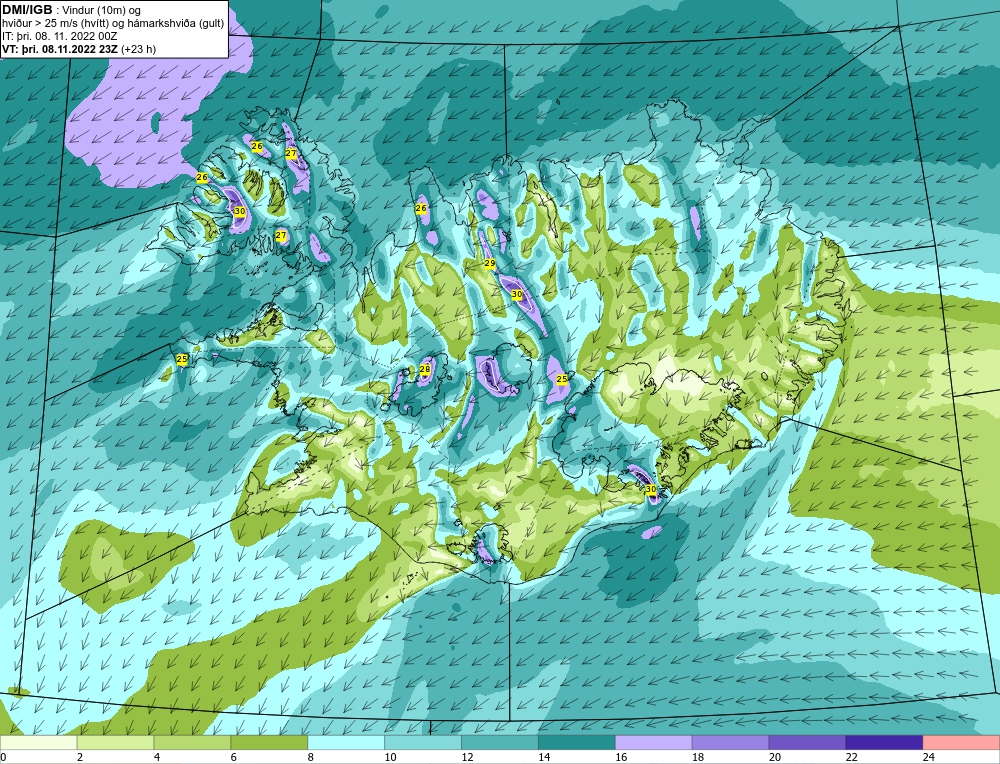Viewport: 1000px width, 764px height.
Task: Click the 2–4 m/s light green swatch
Action: (115, 743)
